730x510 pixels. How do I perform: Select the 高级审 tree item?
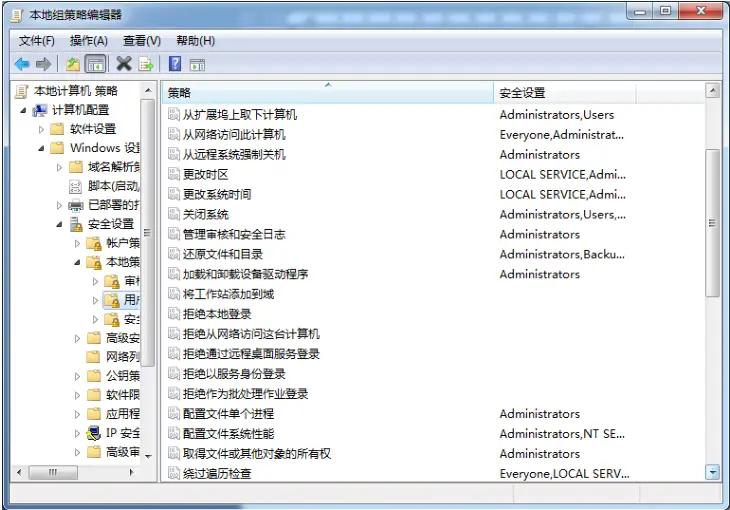[x=122, y=452]
